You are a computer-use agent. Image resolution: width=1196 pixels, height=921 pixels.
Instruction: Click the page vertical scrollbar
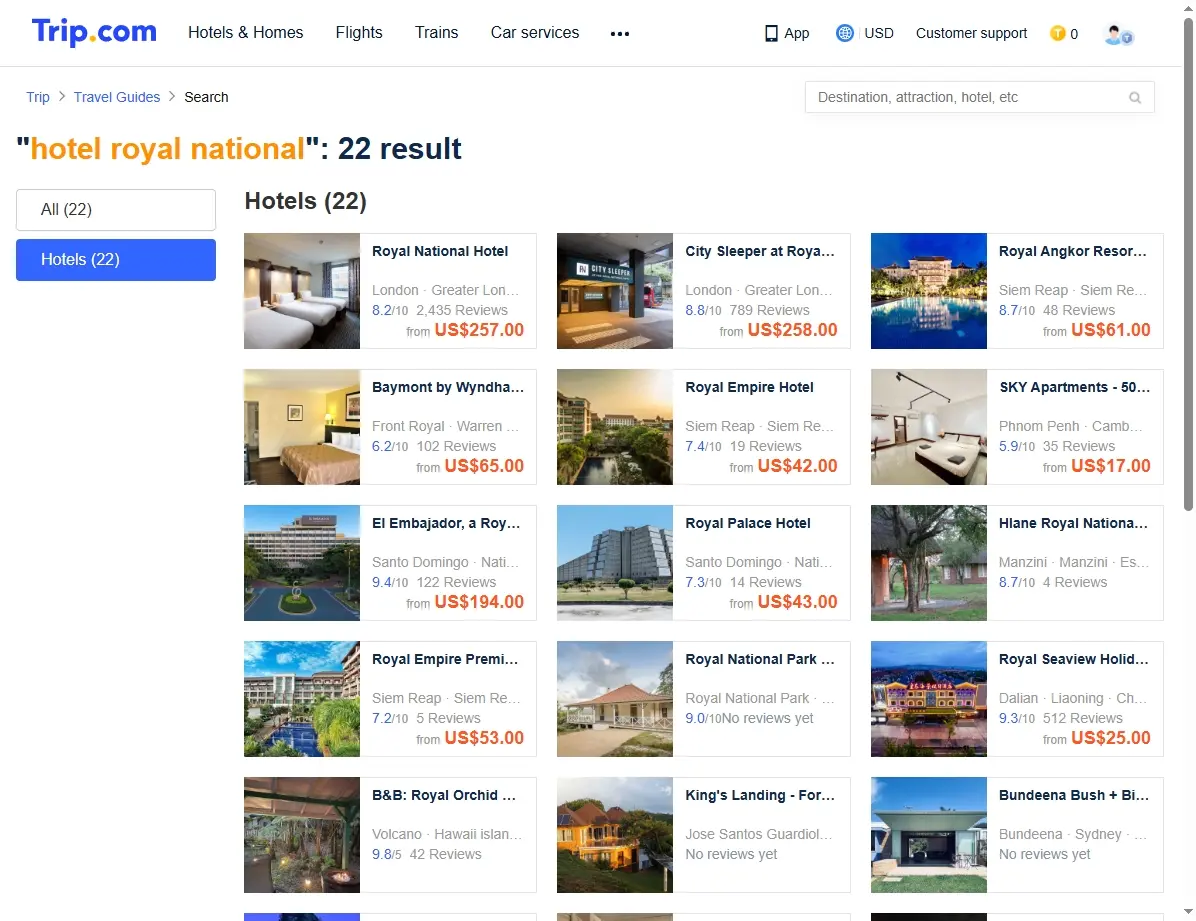(1188, 263)
